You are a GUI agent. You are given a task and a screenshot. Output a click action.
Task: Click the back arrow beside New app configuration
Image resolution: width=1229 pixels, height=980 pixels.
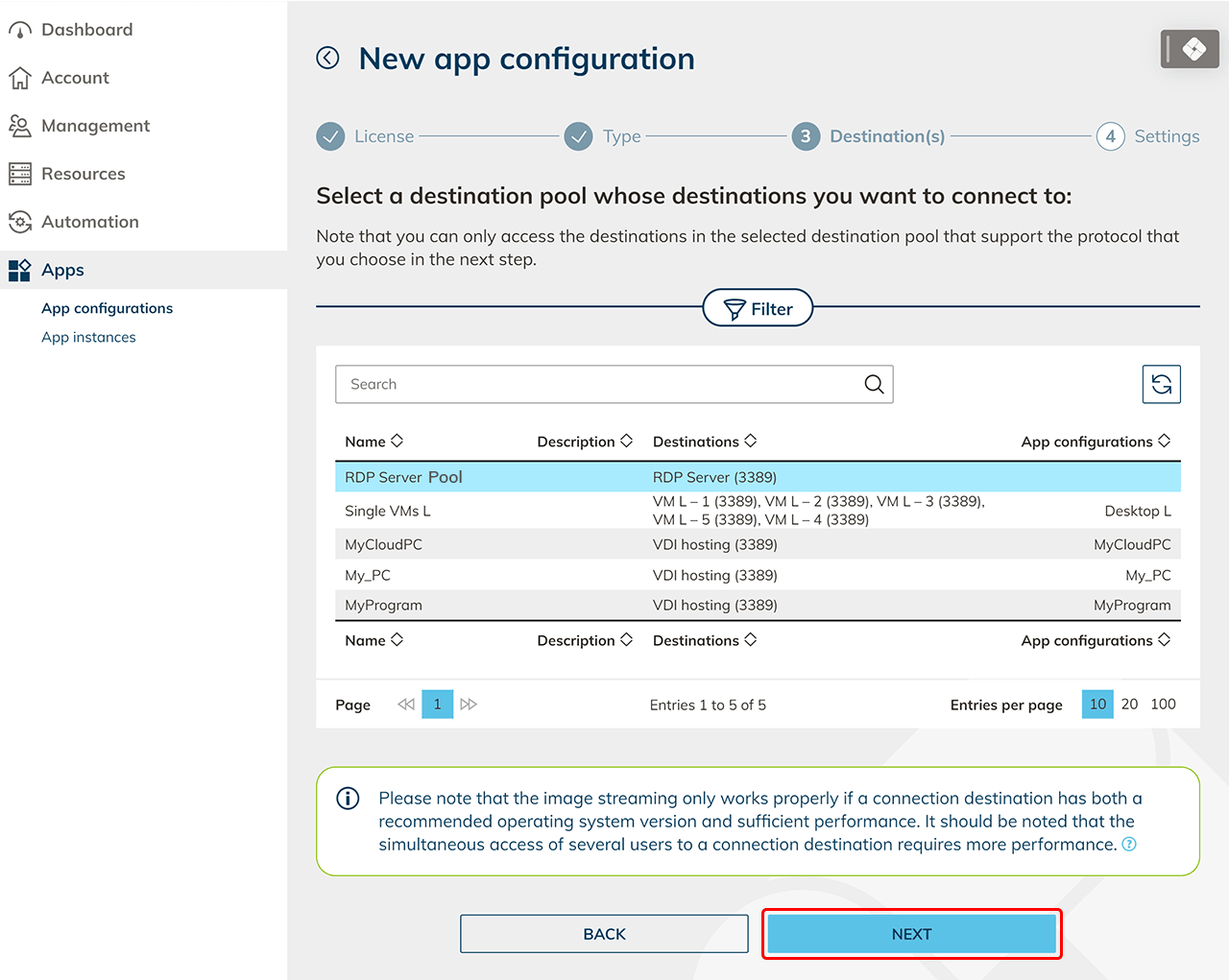(328, 59)
